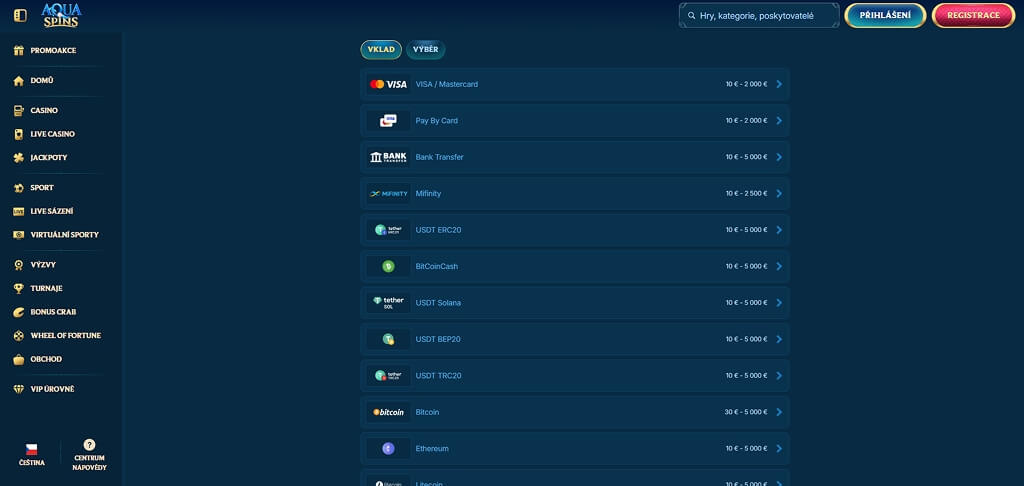The height and width of the screenshot is (486, 1024).
Task: Click the Bonus Crab icon
Action: tap(19, 312)
